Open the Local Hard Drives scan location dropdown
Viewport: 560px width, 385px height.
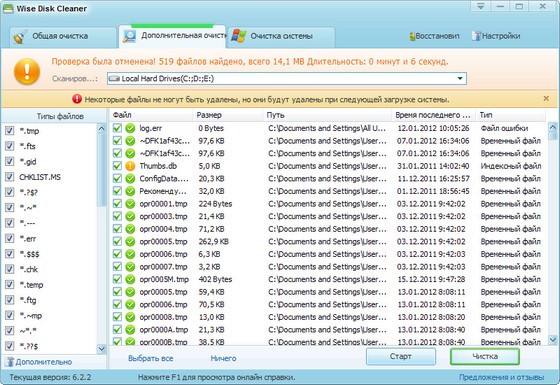pyautogui.click(x=460, y=79)
